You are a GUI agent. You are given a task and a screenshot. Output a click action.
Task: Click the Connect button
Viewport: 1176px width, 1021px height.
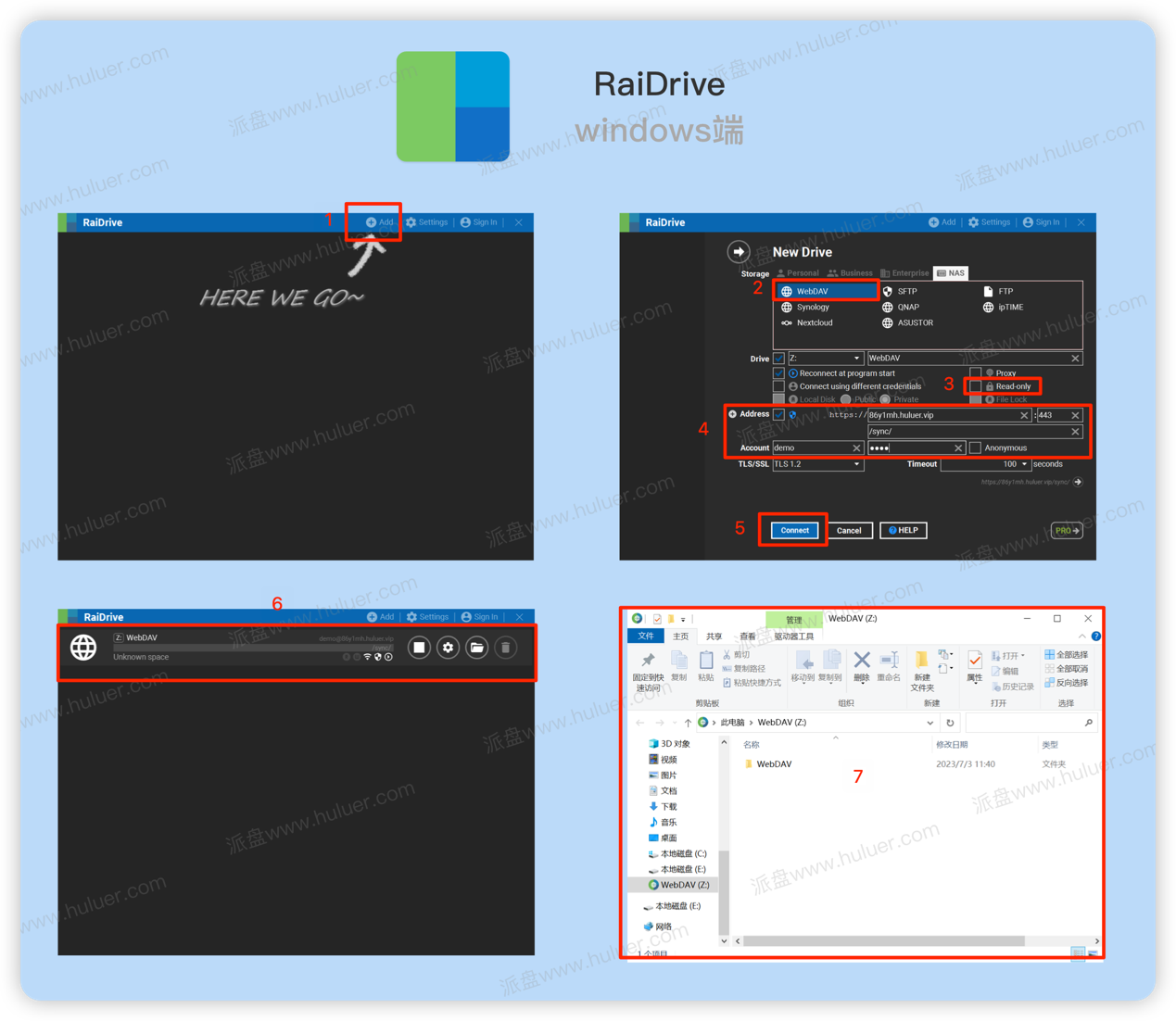coord(794,531)
